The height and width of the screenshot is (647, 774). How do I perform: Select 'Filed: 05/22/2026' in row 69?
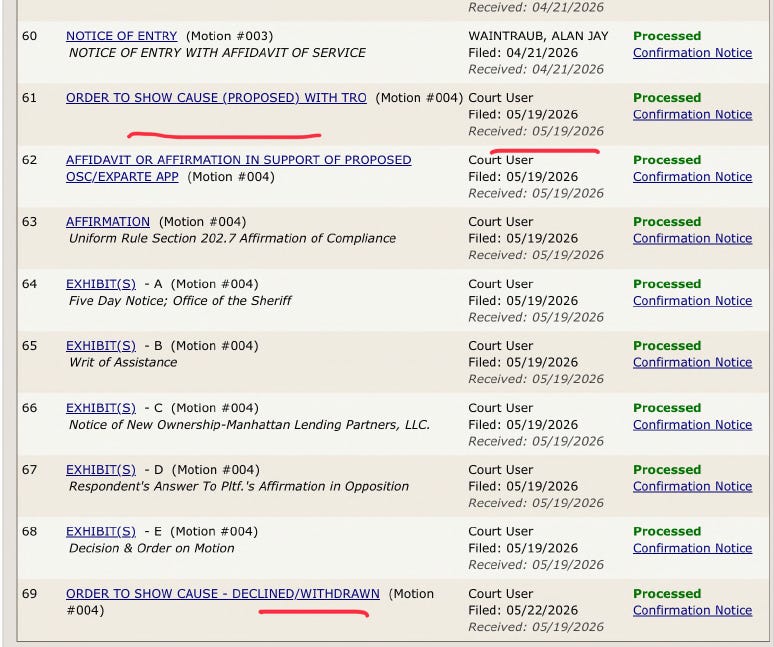(523, 610)
